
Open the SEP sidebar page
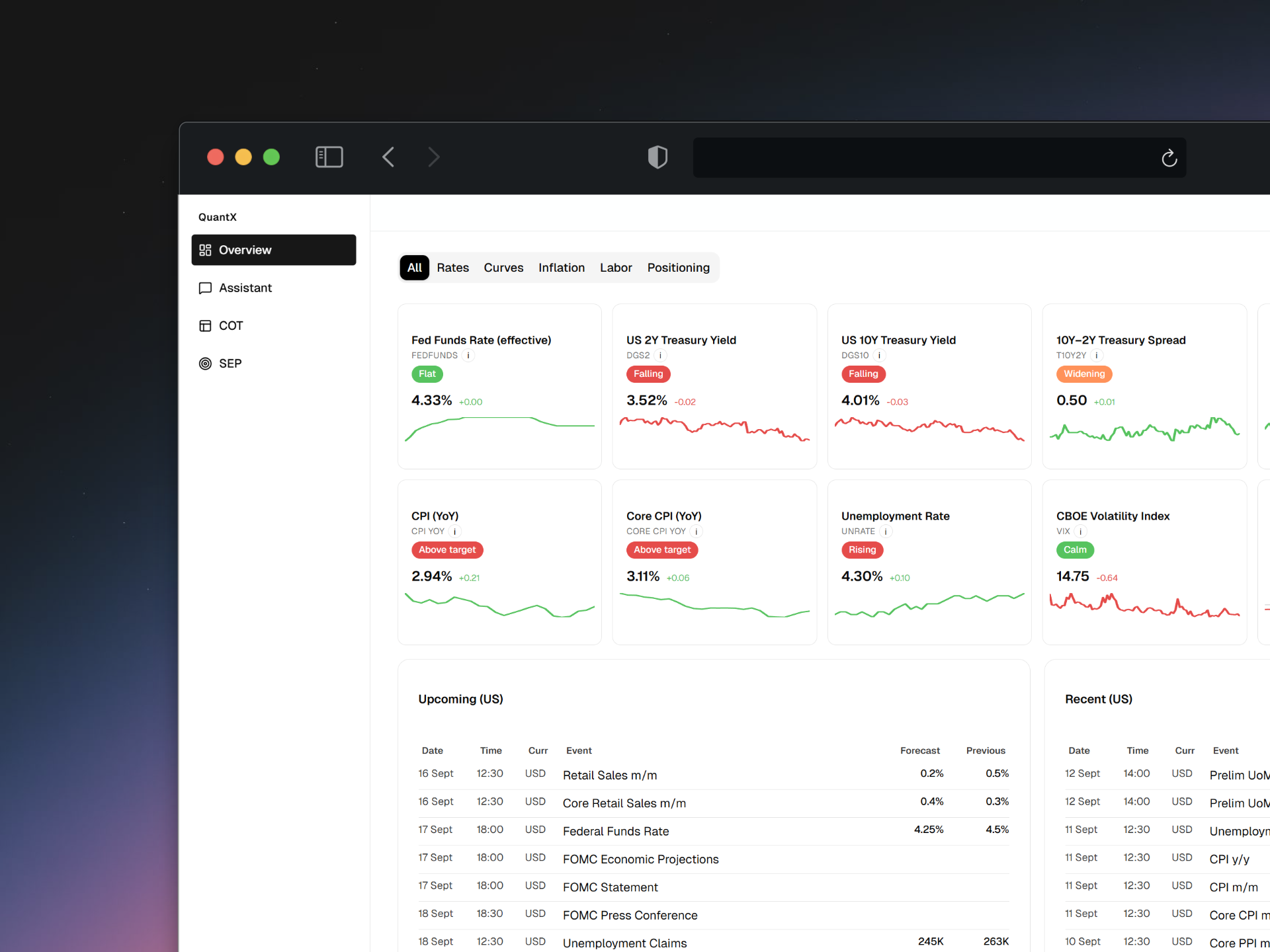click(x=230, y=364)
